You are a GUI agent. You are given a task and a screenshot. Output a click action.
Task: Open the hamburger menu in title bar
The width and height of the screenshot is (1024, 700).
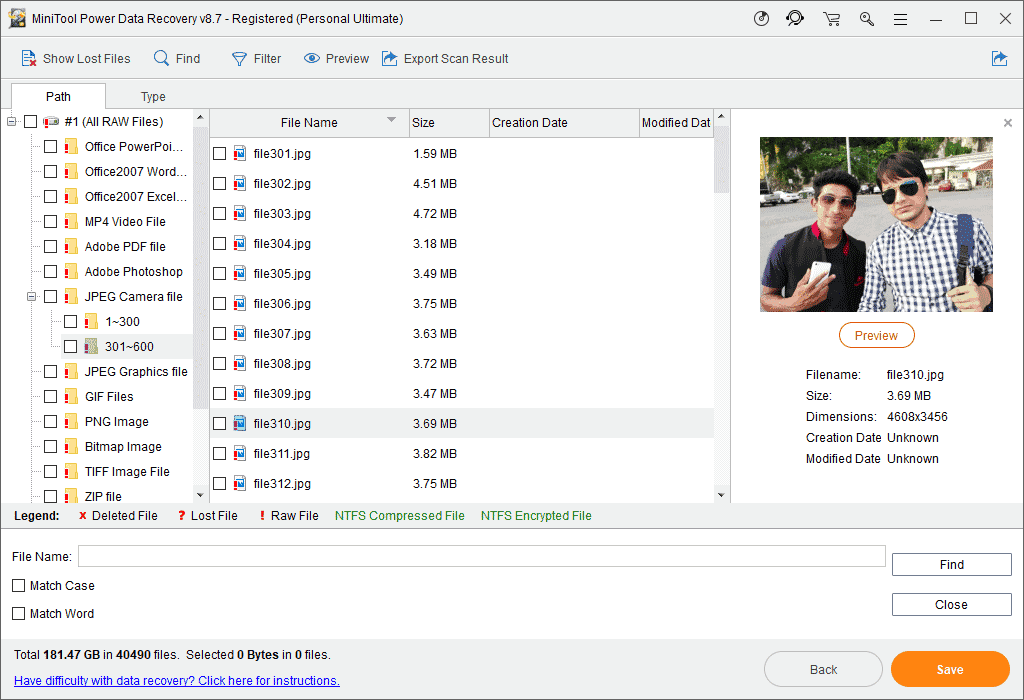pos(900,18)
